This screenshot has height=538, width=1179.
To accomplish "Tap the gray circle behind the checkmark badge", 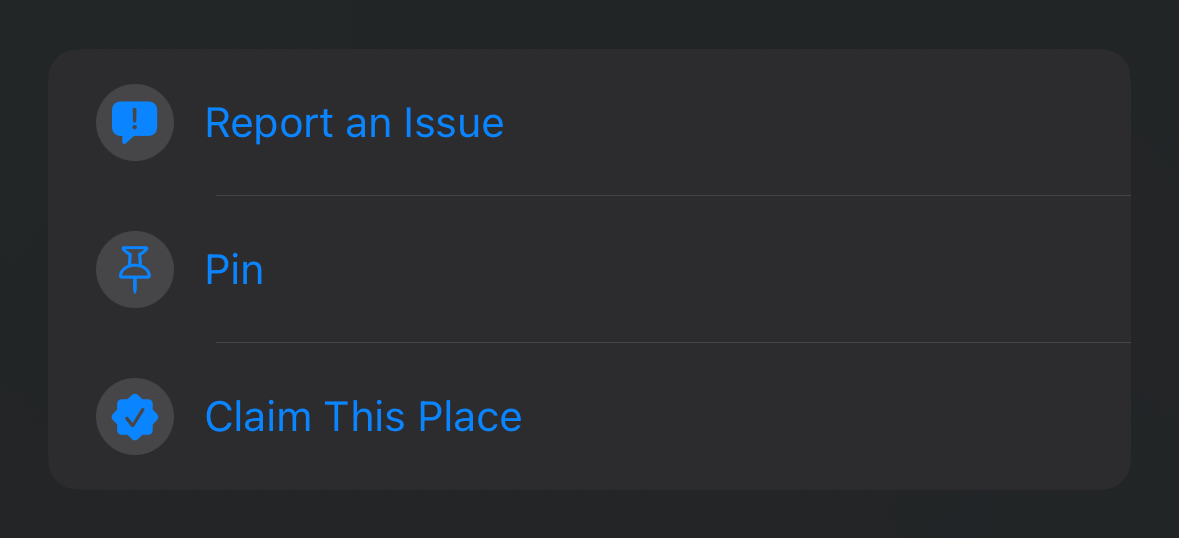I will click(135, 416).
